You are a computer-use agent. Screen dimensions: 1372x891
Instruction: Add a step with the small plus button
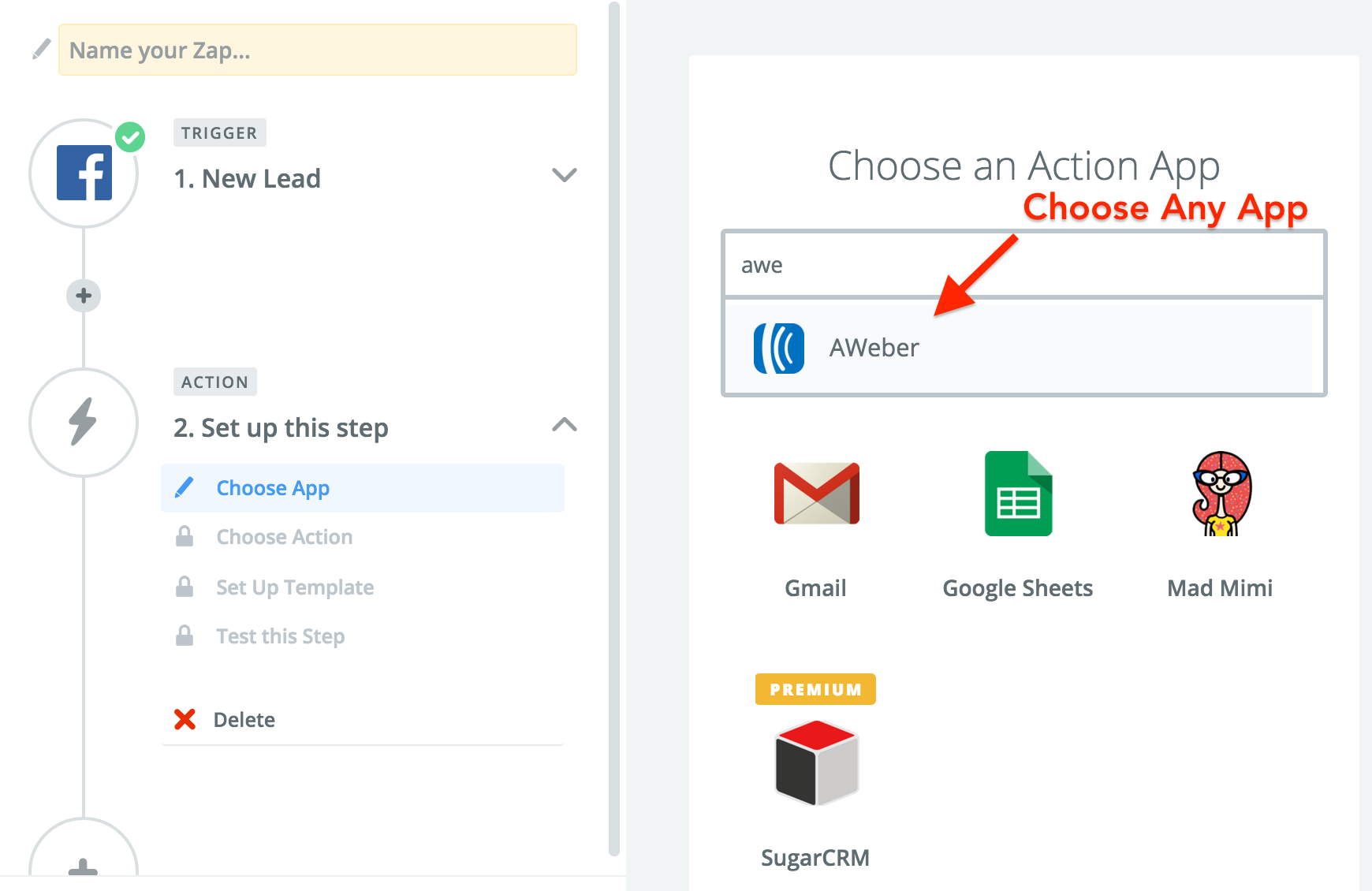(x=84, y=296)
